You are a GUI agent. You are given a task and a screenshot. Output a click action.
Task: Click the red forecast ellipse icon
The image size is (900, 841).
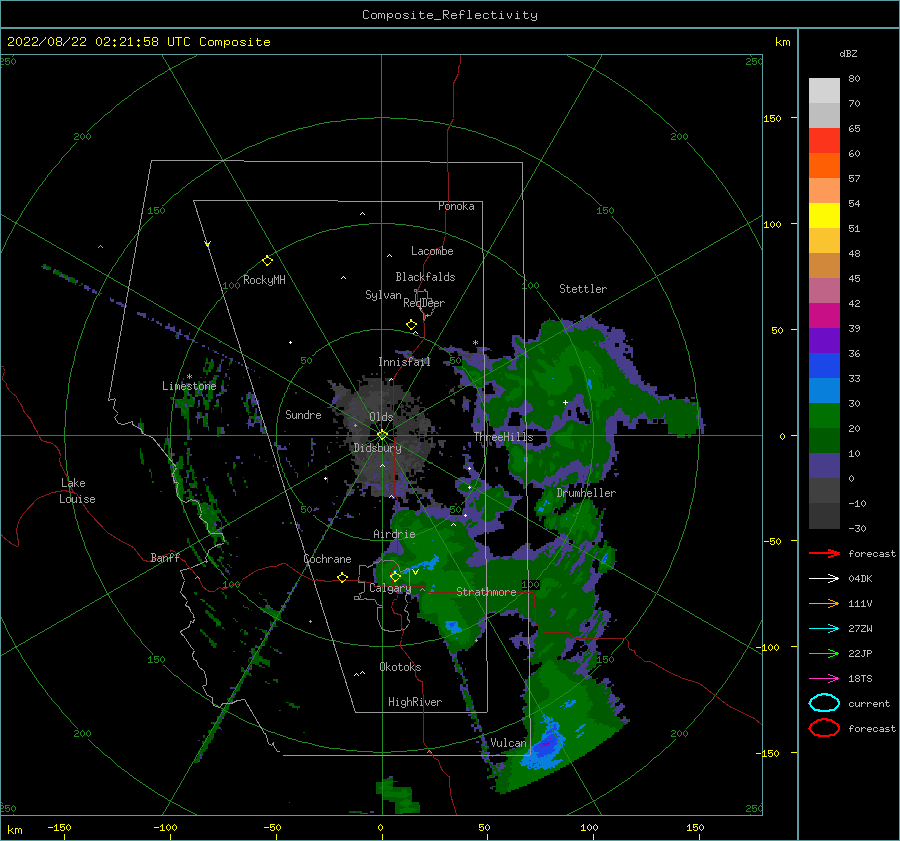[x=824, y=728]
